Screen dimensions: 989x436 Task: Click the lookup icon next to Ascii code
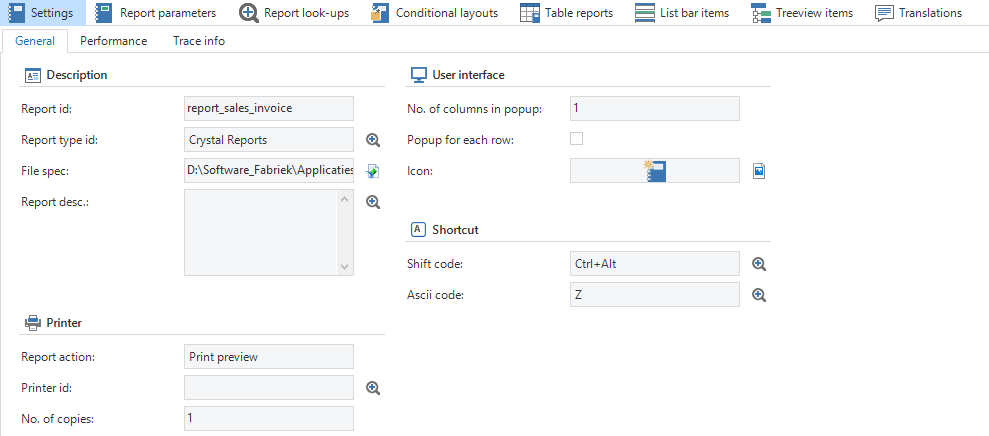pos(759,295)
